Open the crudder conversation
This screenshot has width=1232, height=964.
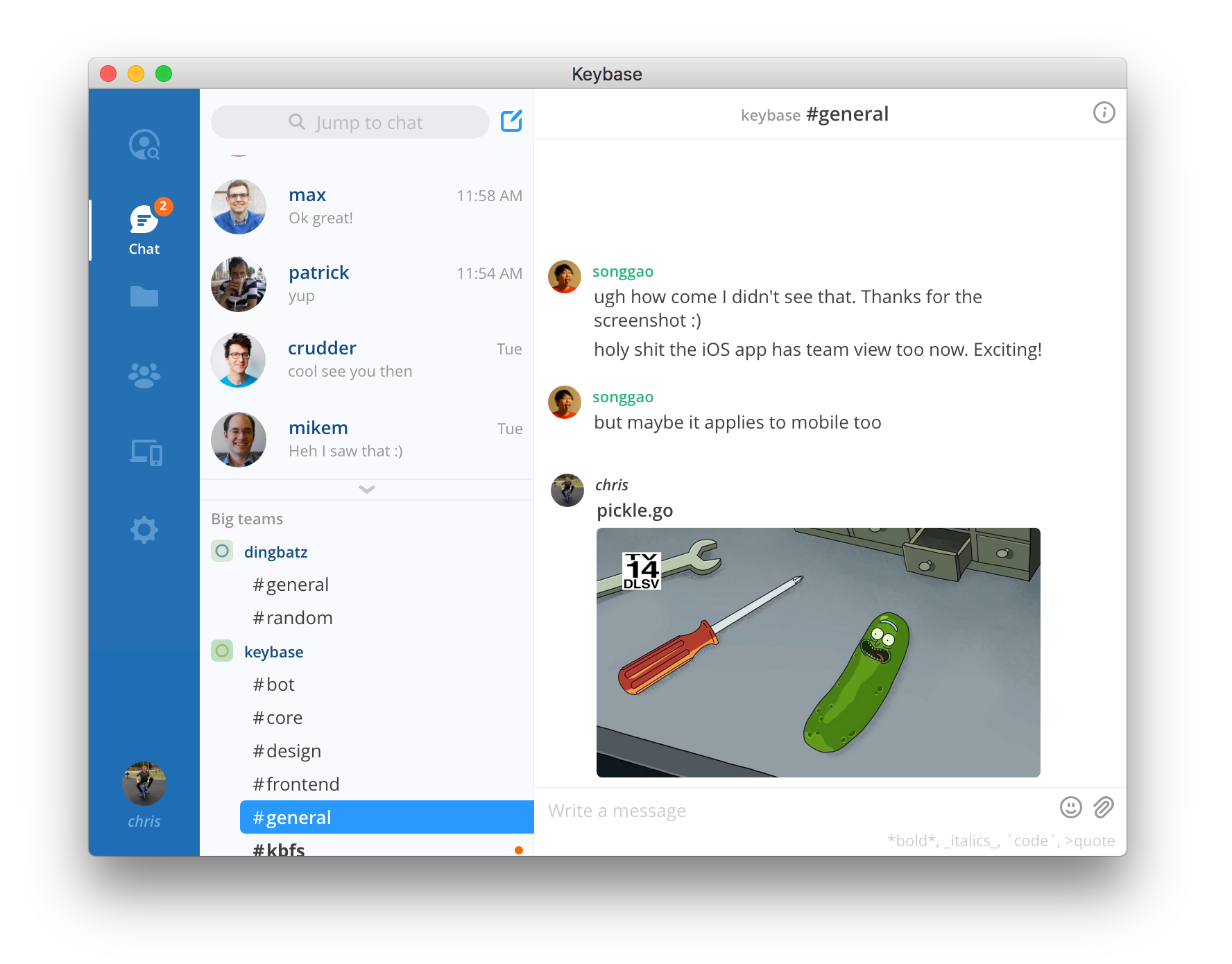pos(367,360)
